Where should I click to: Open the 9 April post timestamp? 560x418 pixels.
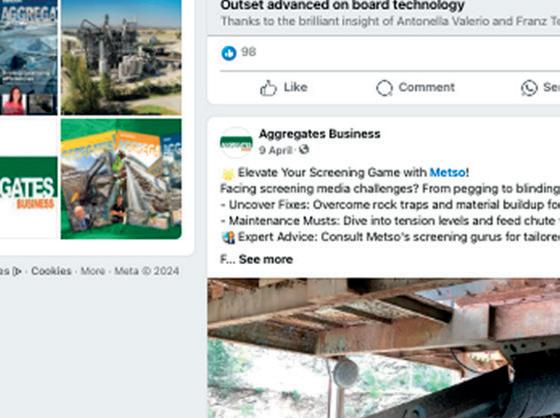275,150
